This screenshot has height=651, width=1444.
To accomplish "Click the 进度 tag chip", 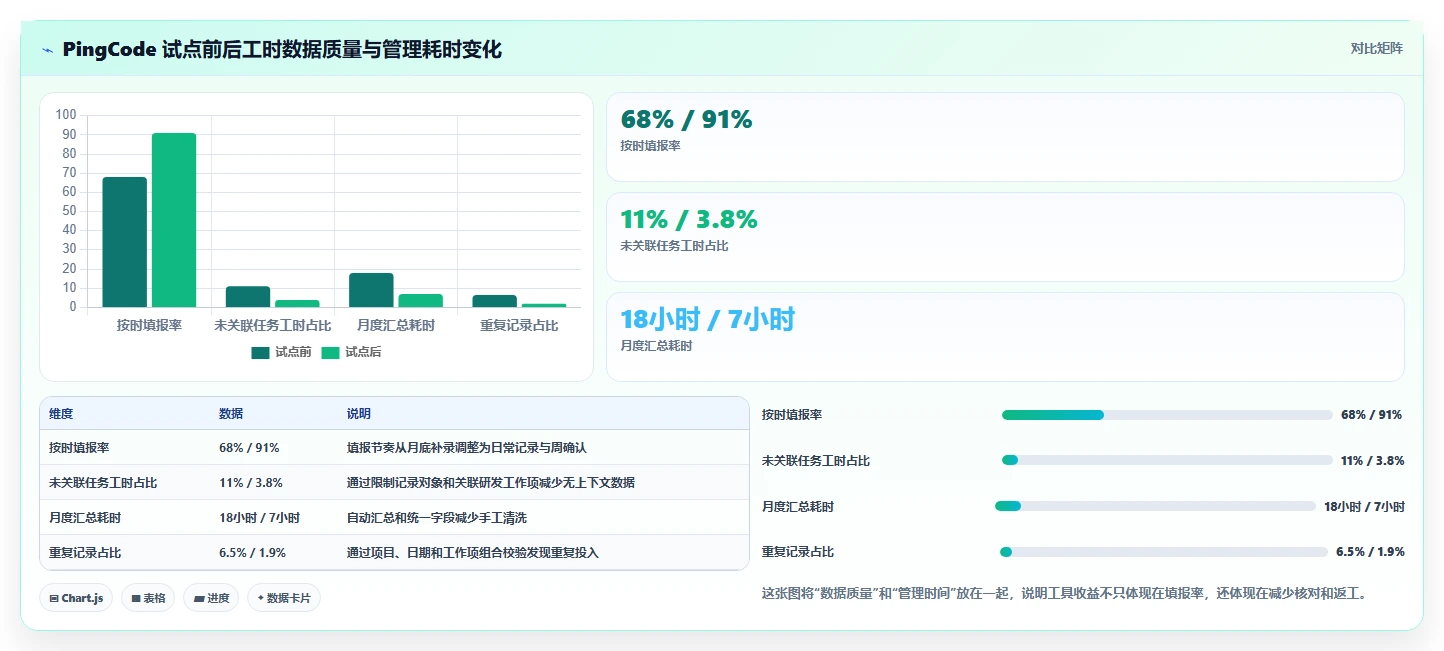I will pos(211,598).
